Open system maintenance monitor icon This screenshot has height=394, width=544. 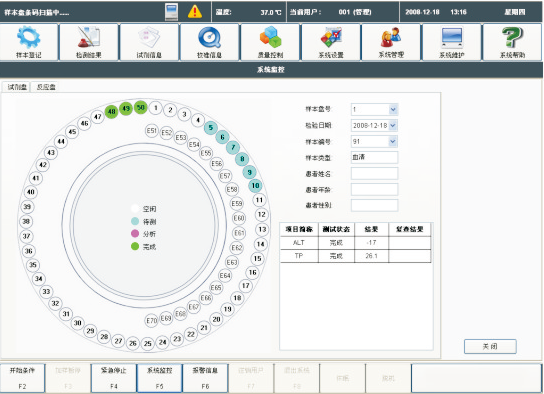point(452,42)
